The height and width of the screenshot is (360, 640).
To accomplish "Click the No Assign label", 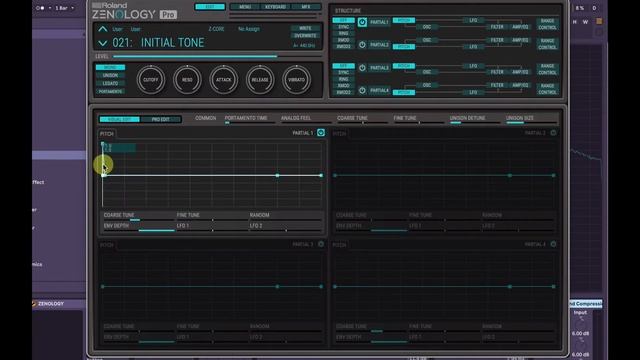I will [249, 29].
